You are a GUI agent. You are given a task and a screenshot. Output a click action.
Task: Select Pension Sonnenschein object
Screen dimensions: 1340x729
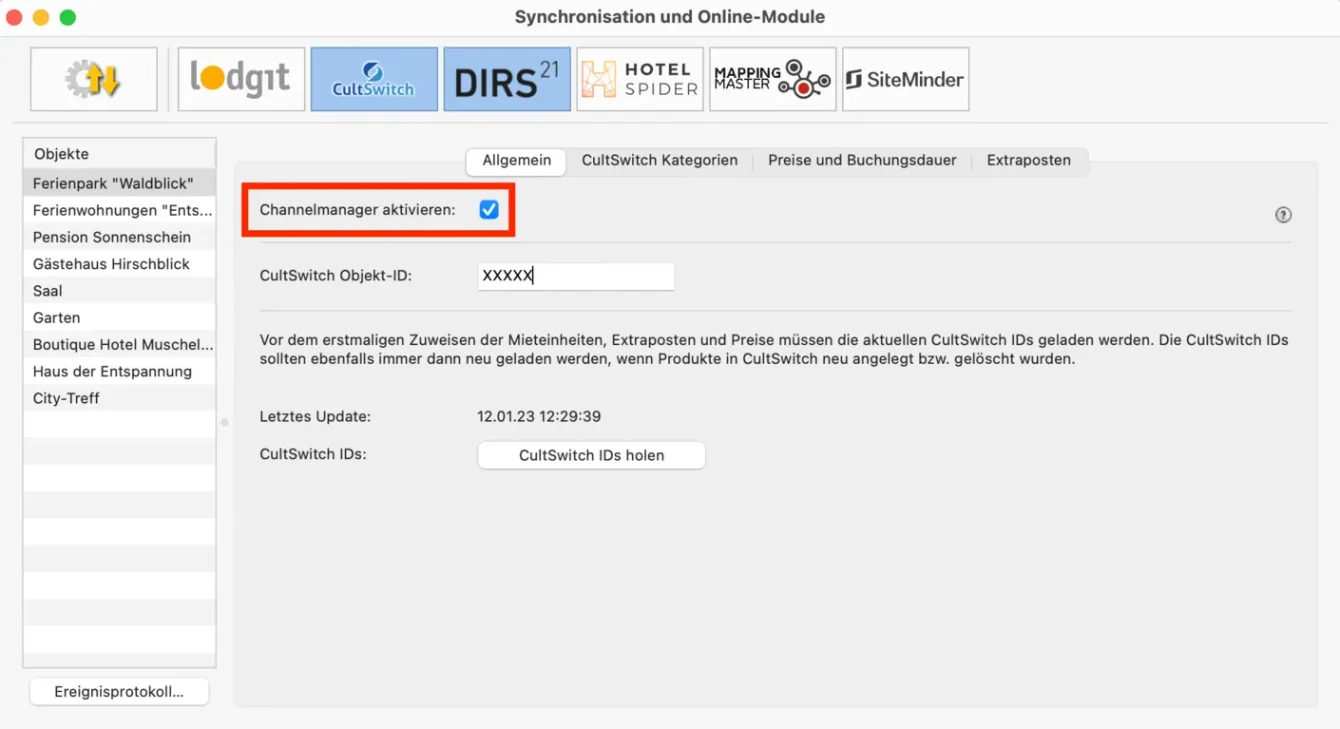coord(119,238)
